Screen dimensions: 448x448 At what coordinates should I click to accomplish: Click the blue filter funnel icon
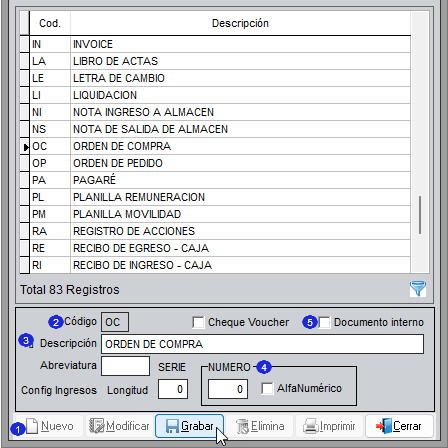click(418, 289)
